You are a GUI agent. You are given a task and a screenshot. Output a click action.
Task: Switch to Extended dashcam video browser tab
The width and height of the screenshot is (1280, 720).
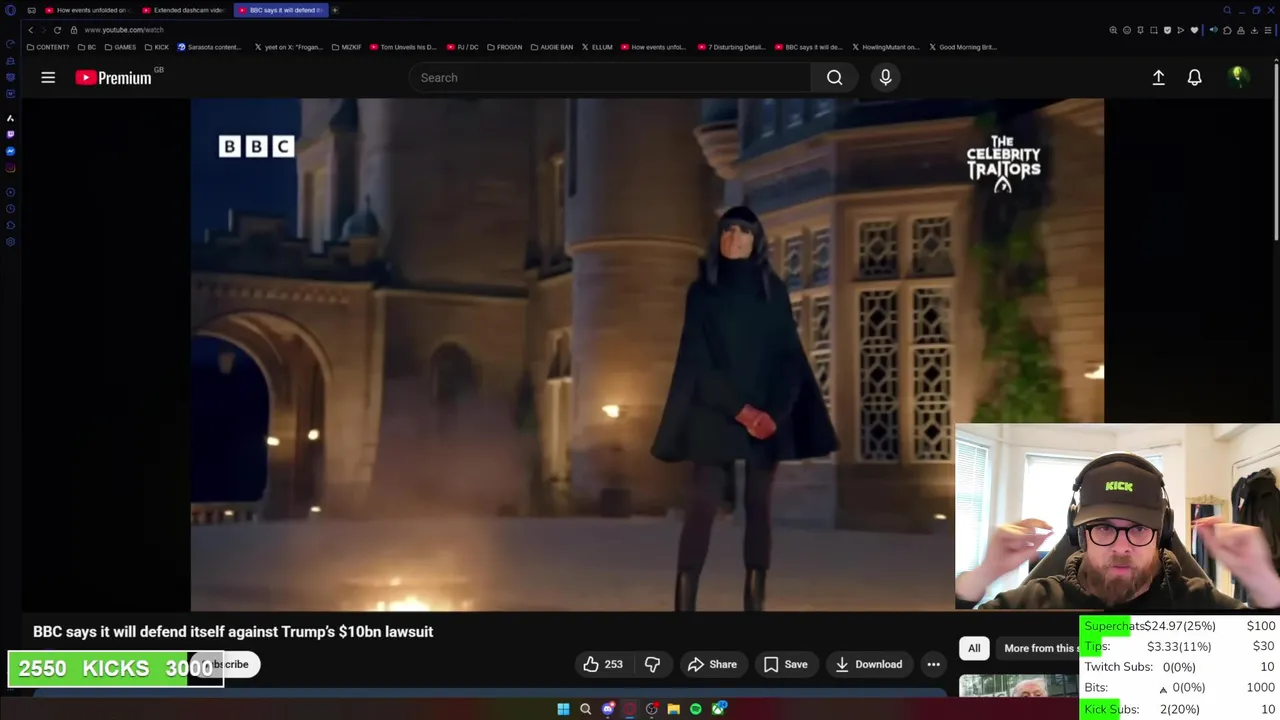click(183, 10)
